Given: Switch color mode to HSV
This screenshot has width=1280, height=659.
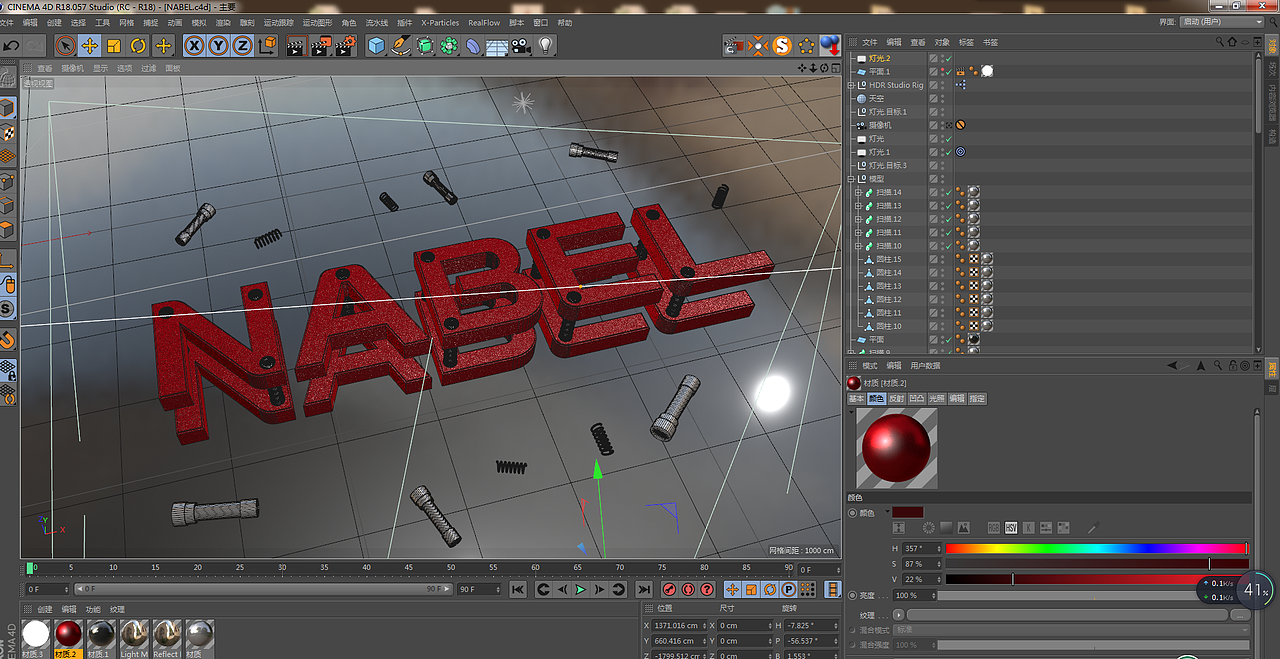Looking at the screenshot, I should [x=1011, y=528].
